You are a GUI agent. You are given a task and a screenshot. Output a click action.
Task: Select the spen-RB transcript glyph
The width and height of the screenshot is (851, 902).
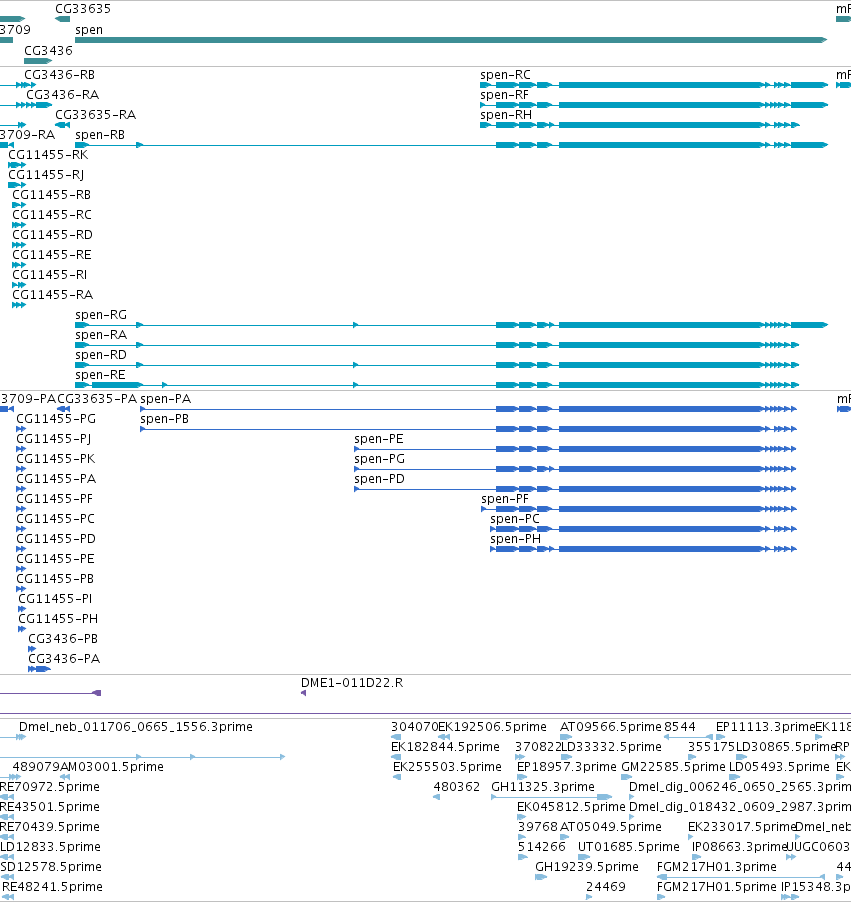[451, 145]
